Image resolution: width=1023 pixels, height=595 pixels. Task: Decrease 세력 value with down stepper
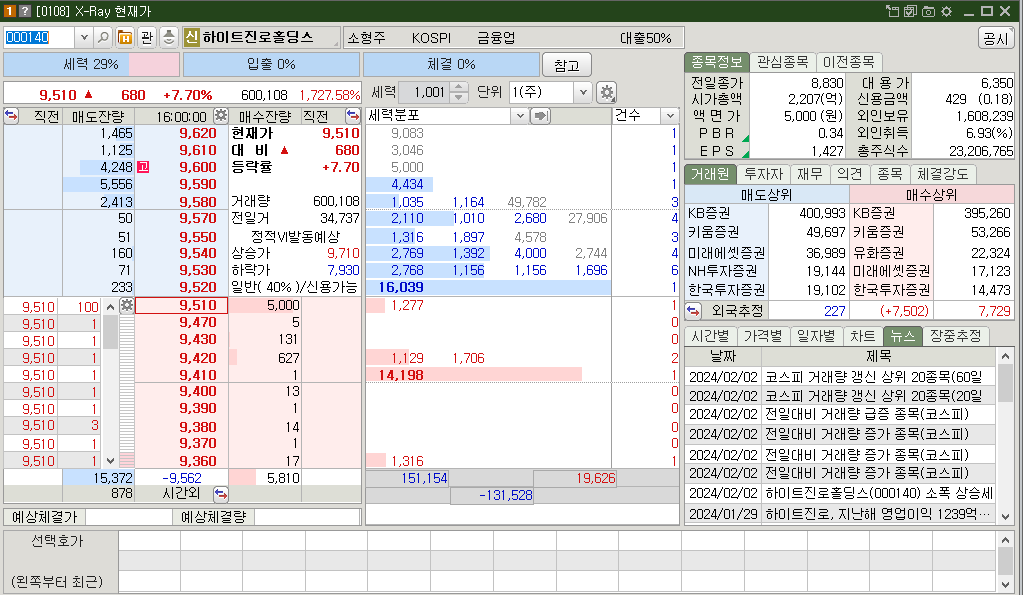459,97
